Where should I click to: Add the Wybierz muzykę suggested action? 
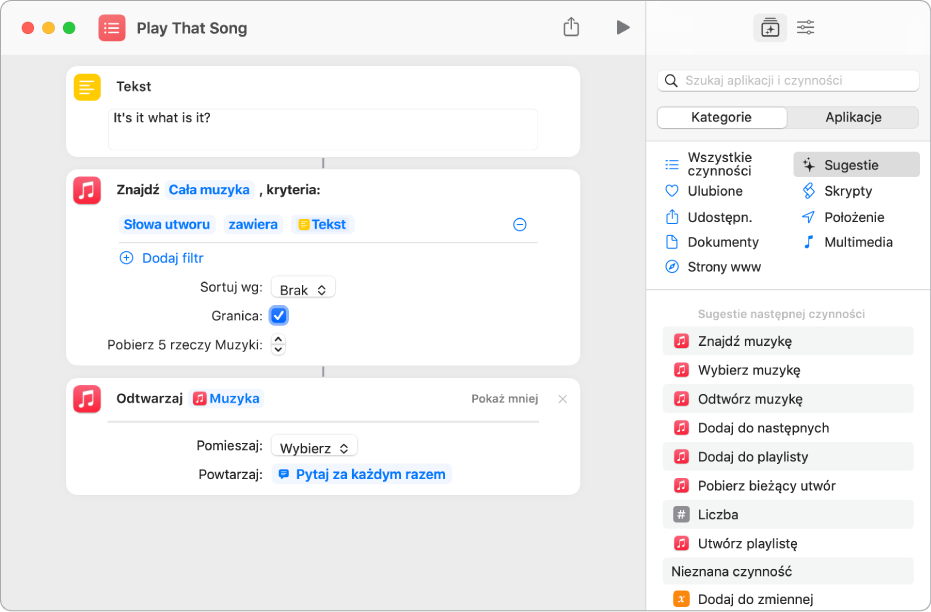click(788, 370)
